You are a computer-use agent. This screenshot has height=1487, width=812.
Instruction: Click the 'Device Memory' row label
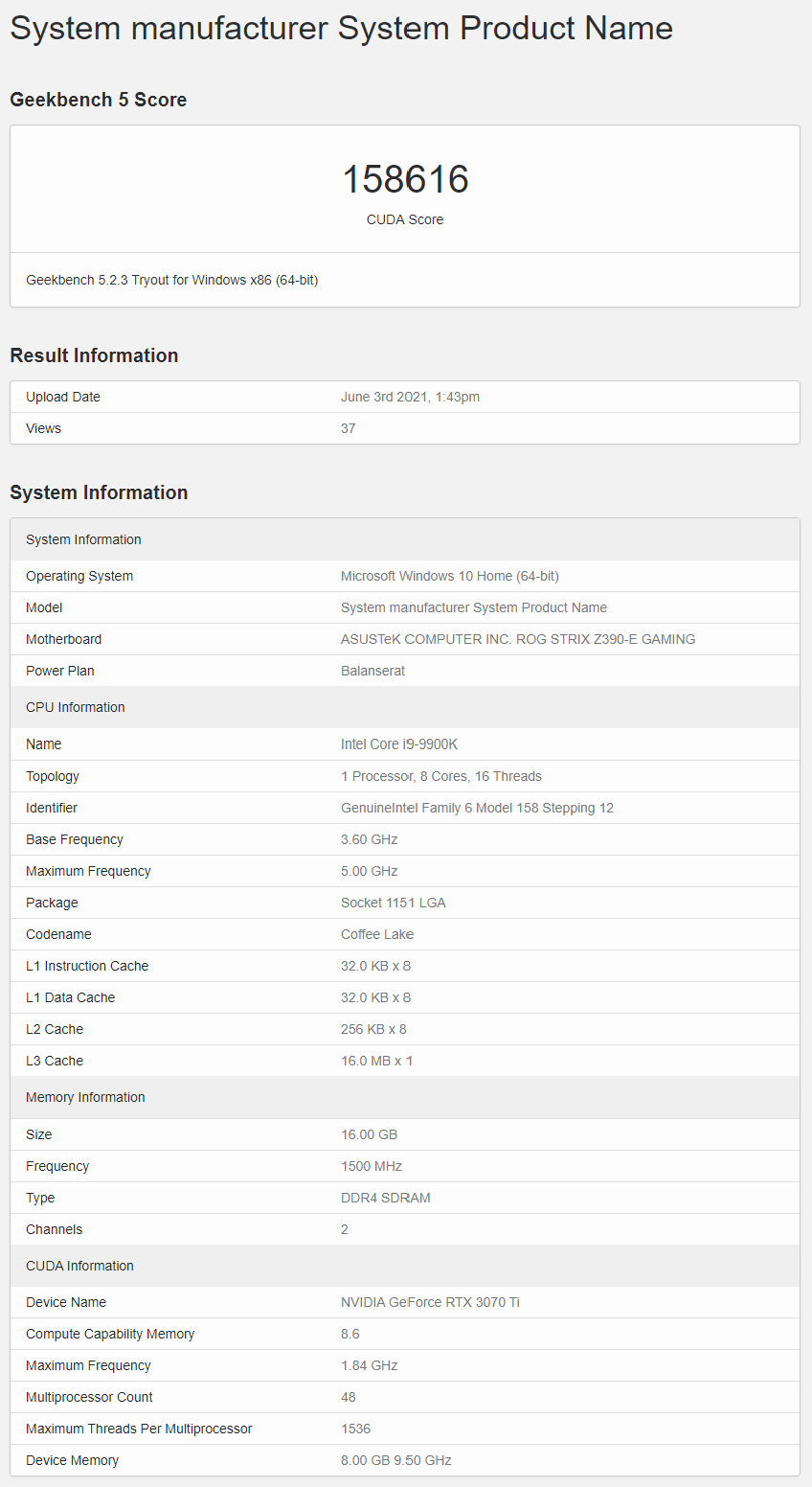click(x=73, y=1460)
